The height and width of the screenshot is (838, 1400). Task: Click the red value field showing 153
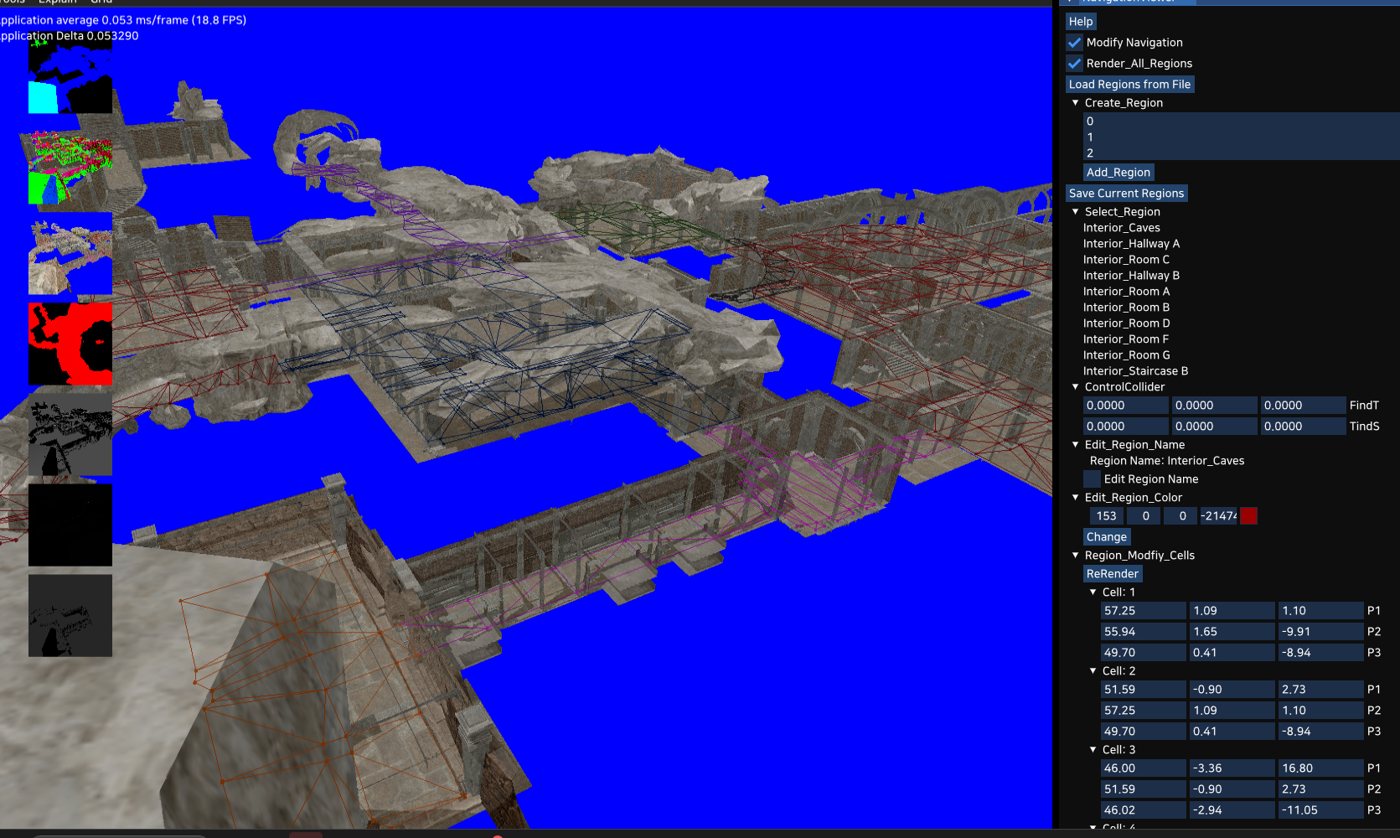tap(1106, 516)
